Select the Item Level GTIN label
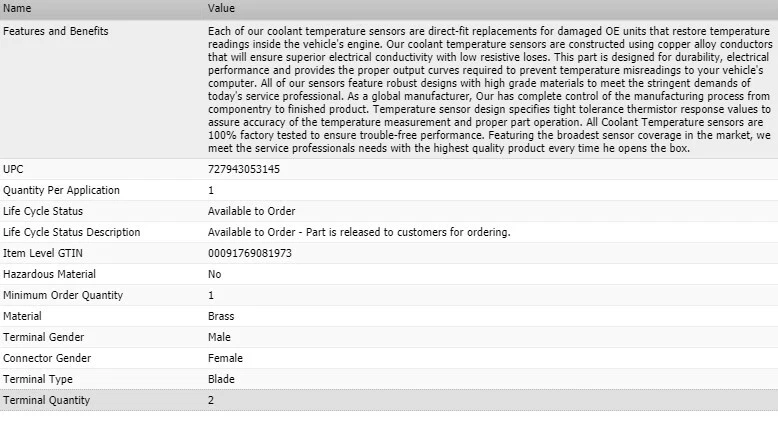This screenshot has height=422, width=778. point(42,253)
